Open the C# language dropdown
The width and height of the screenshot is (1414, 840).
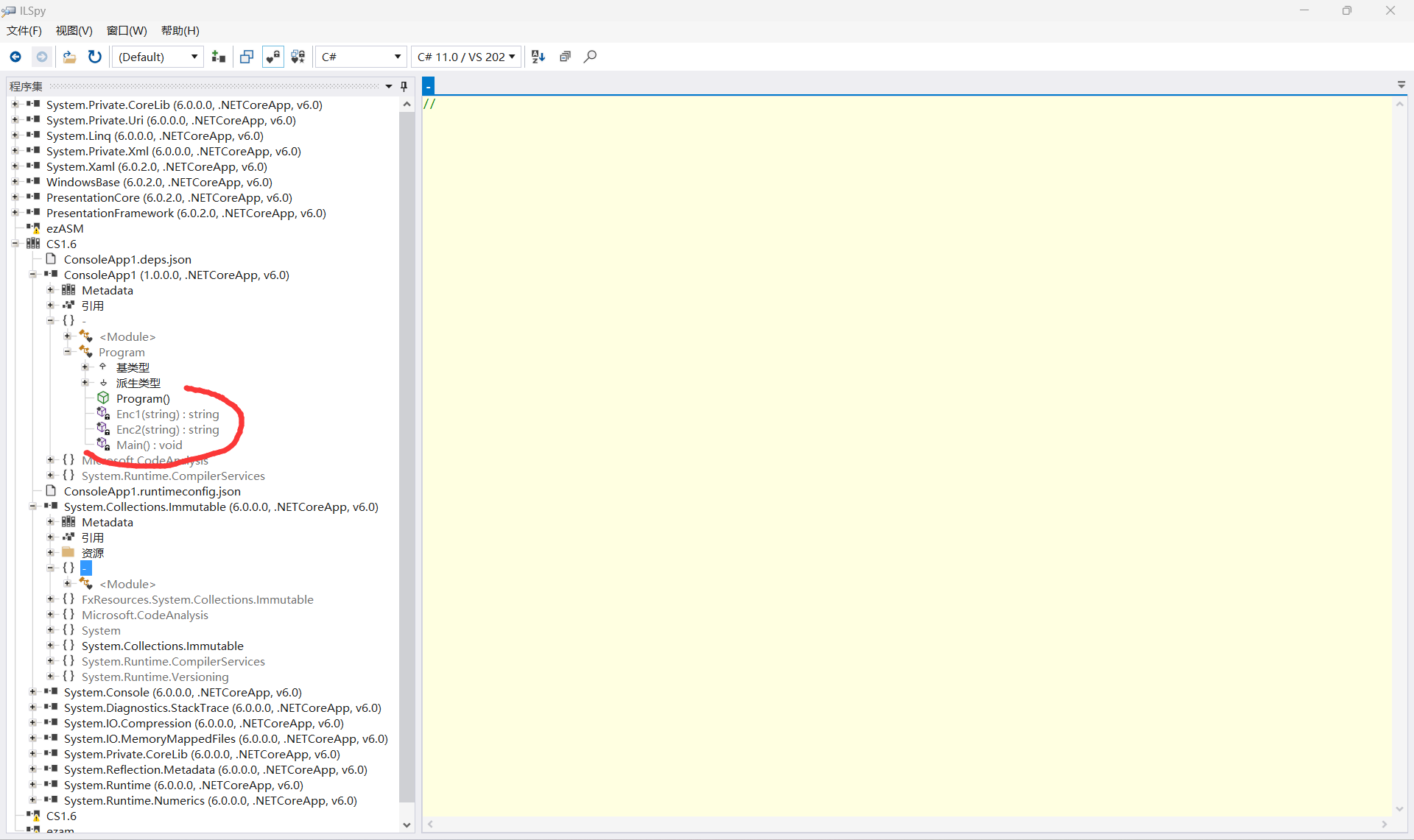pos(360,57)
